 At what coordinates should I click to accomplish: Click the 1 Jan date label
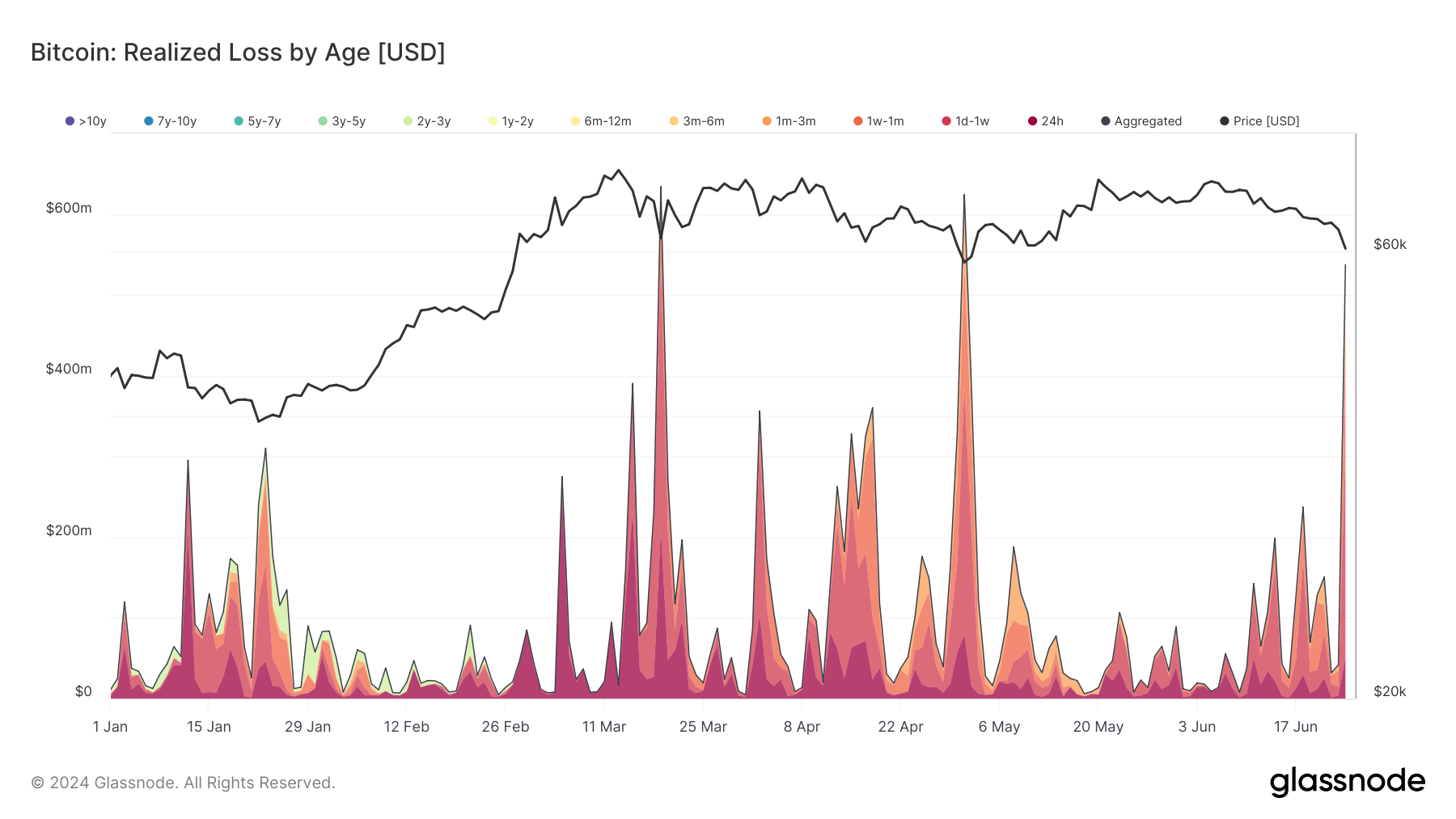[110, 727]
